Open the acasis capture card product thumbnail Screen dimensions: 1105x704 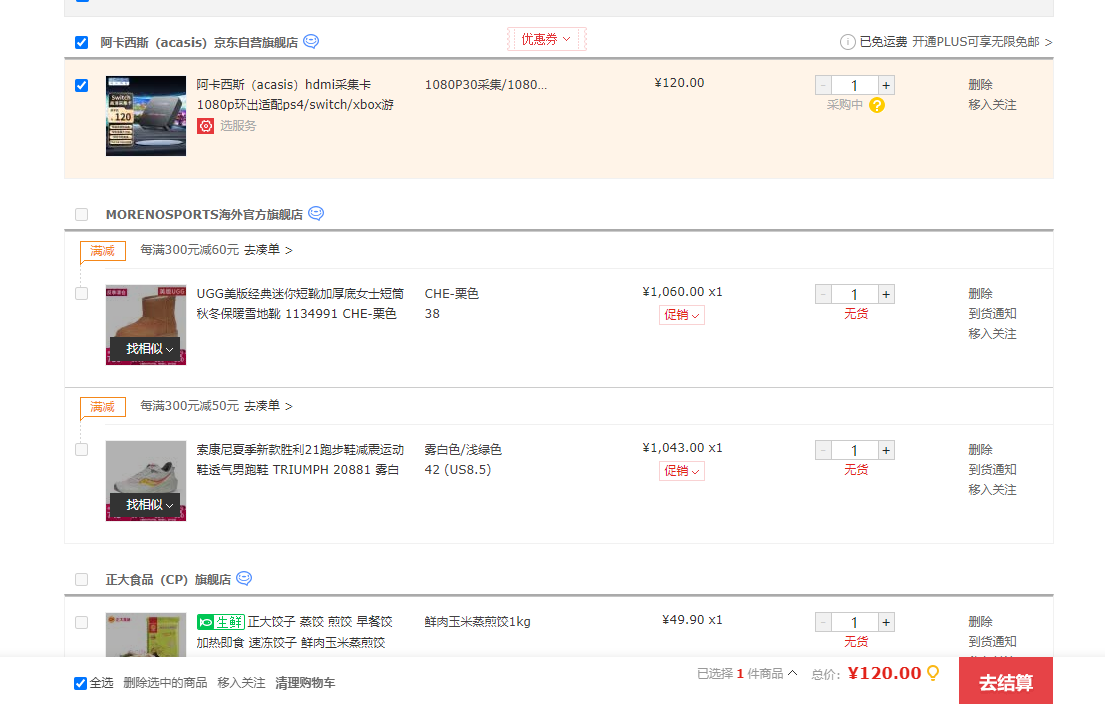click(146, 116)
